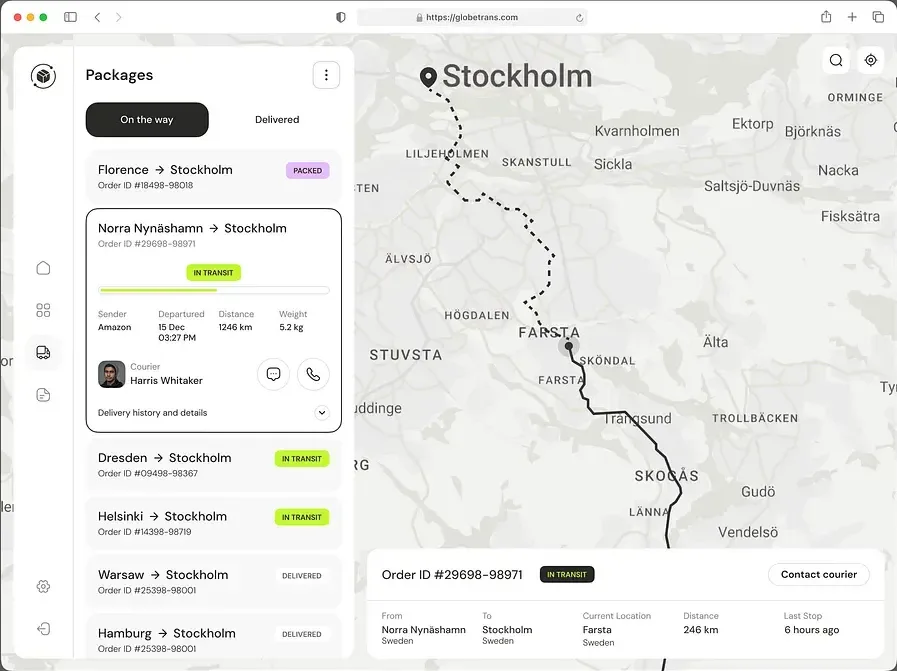Call courier Harris Whitaker via phone icon
The height and width of the screenshot is (671, 897).
(313, 374)
